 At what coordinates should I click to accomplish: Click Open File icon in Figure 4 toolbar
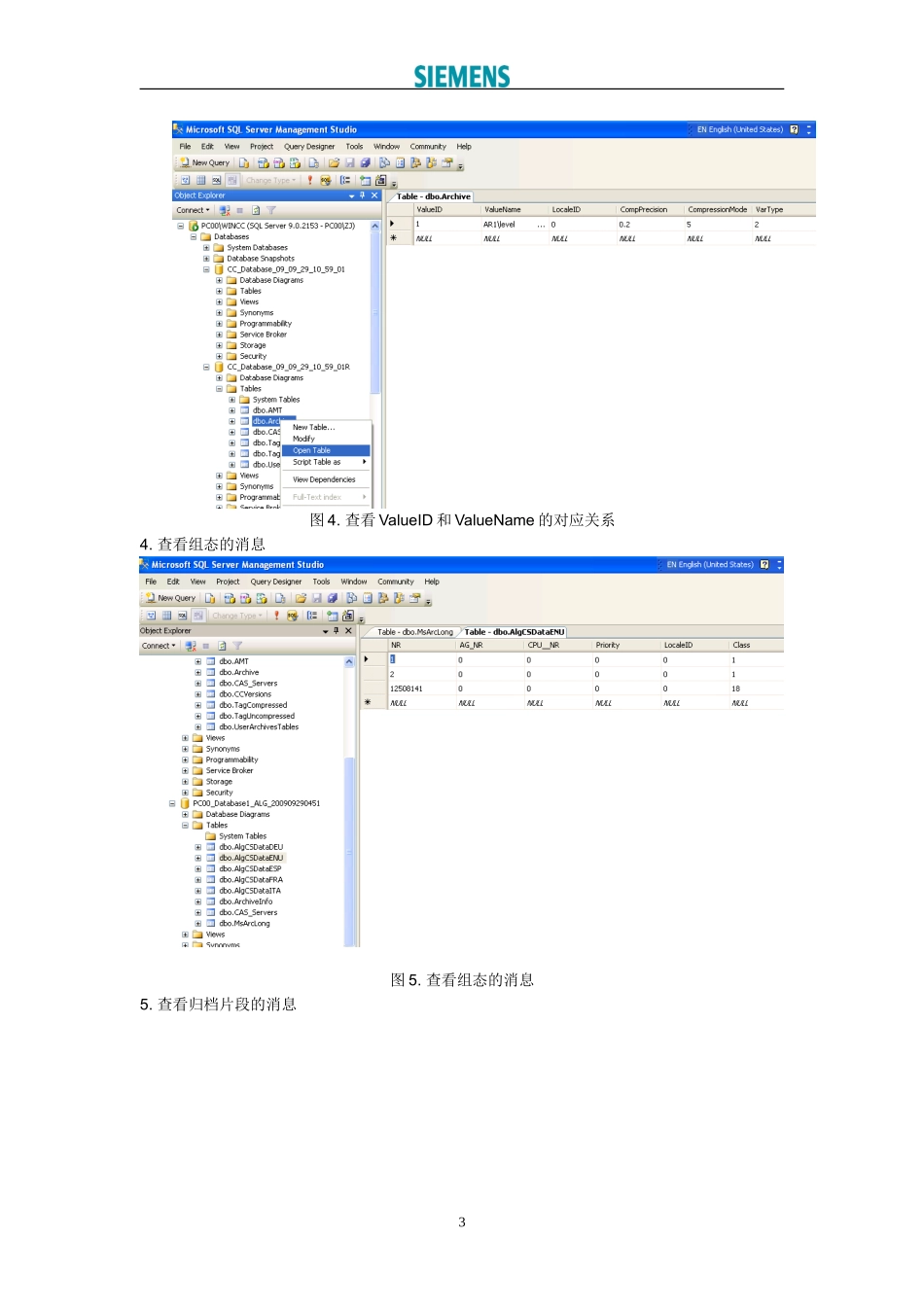[x=334, y=163]
